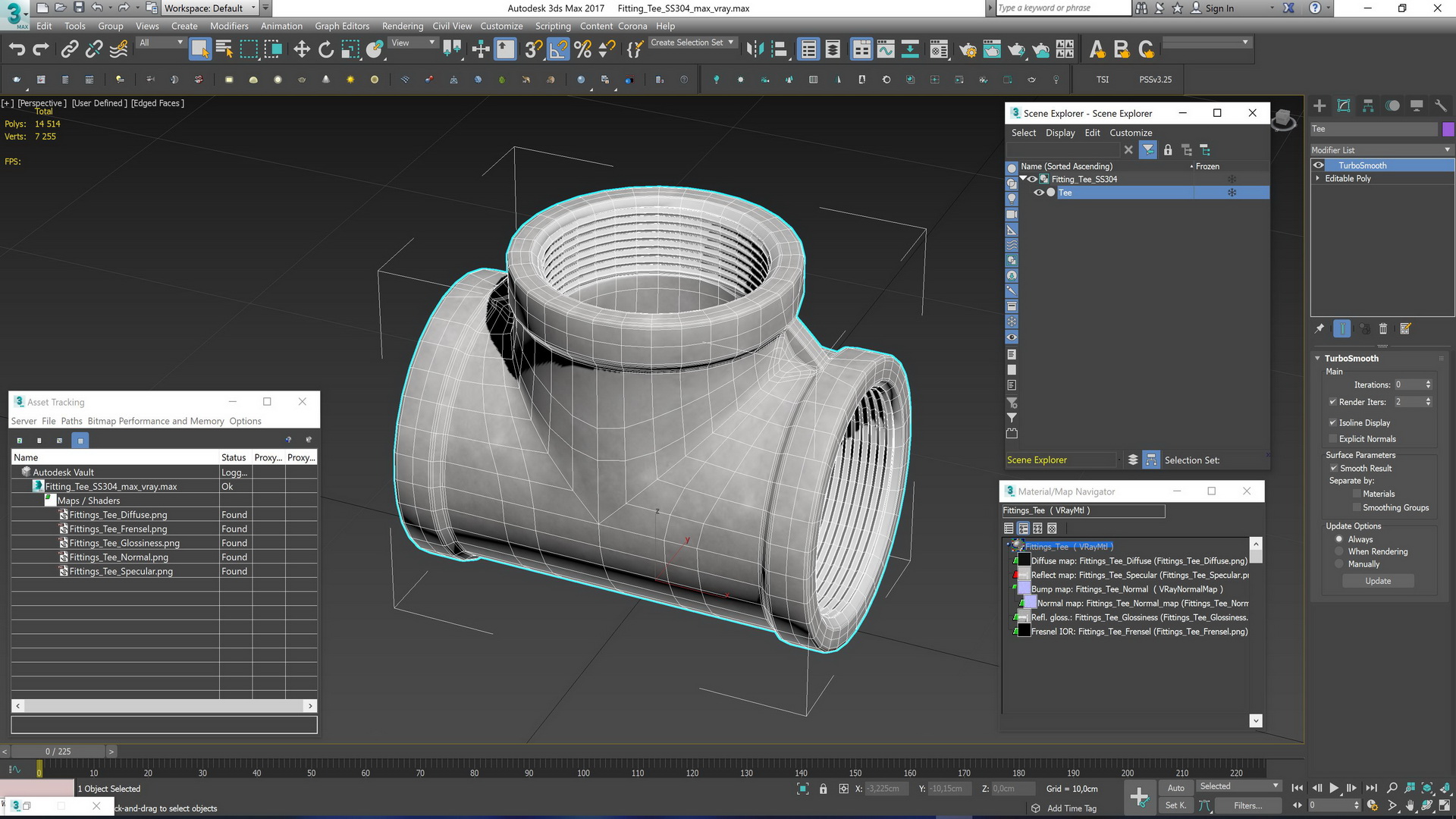
Task: Click remove modifier trash icon
Action: [1382, 329]
